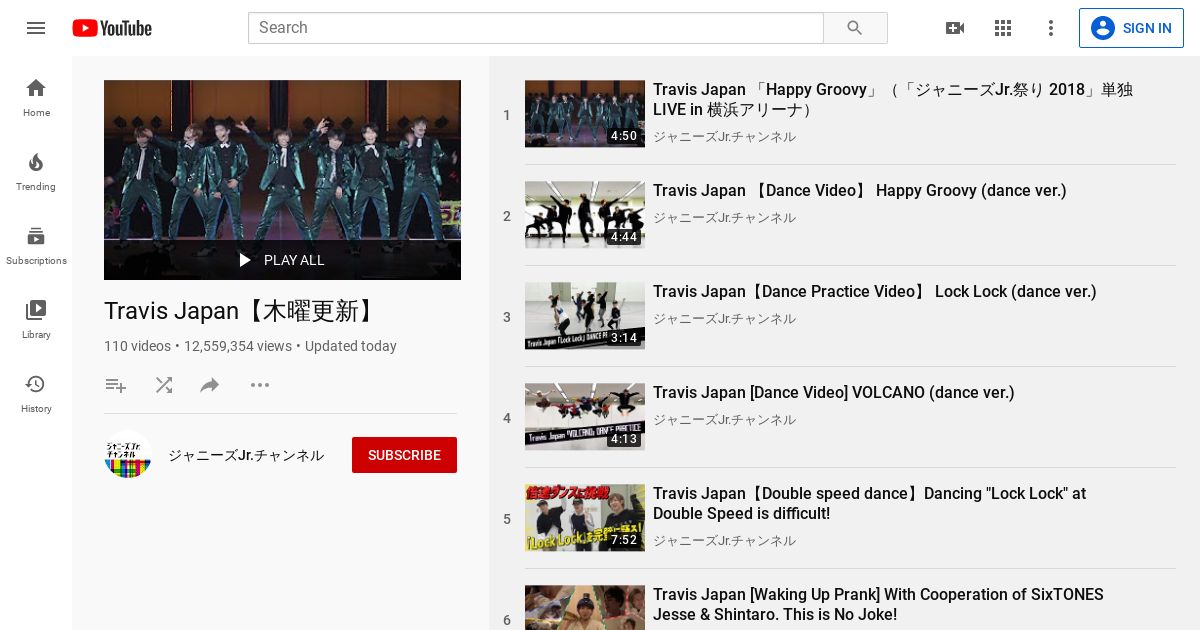Open the title Travis Japan「Happy Groovy」LIVE in 横浜アリーナ
Viewport: 1200px width, 630px height.
click(893, 100)
